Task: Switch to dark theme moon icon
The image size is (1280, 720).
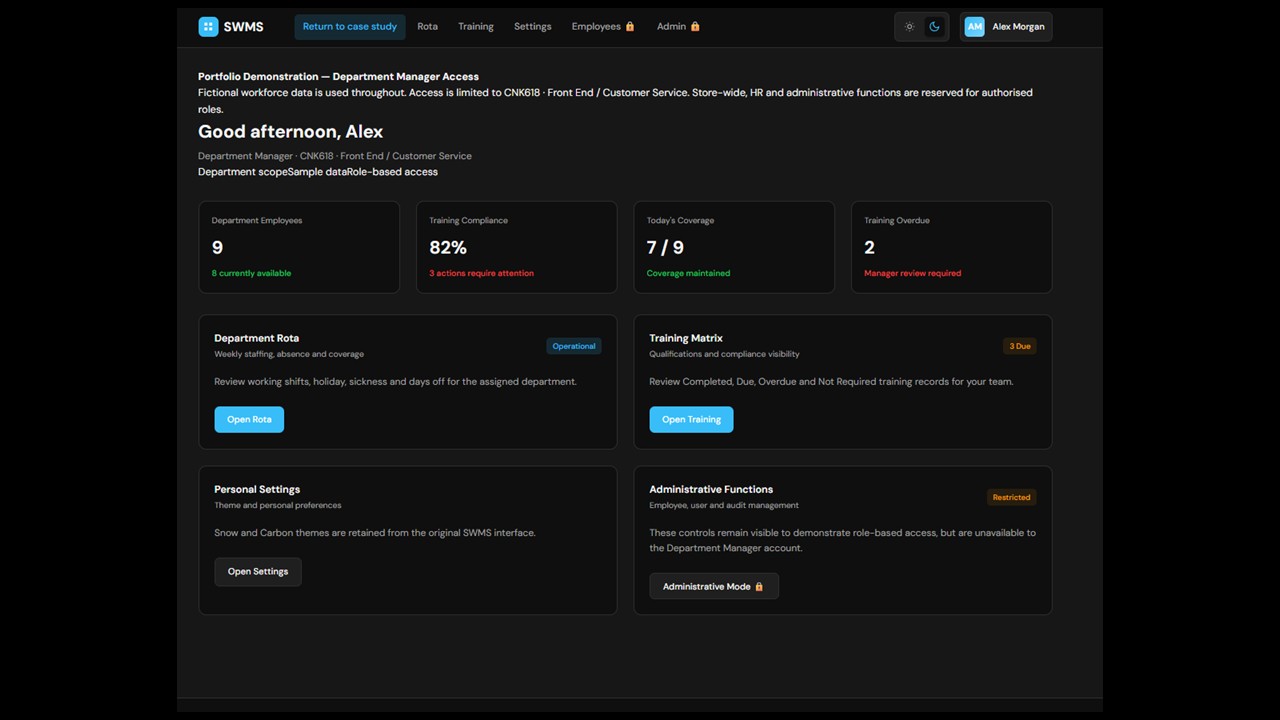Action: [935, 27]
